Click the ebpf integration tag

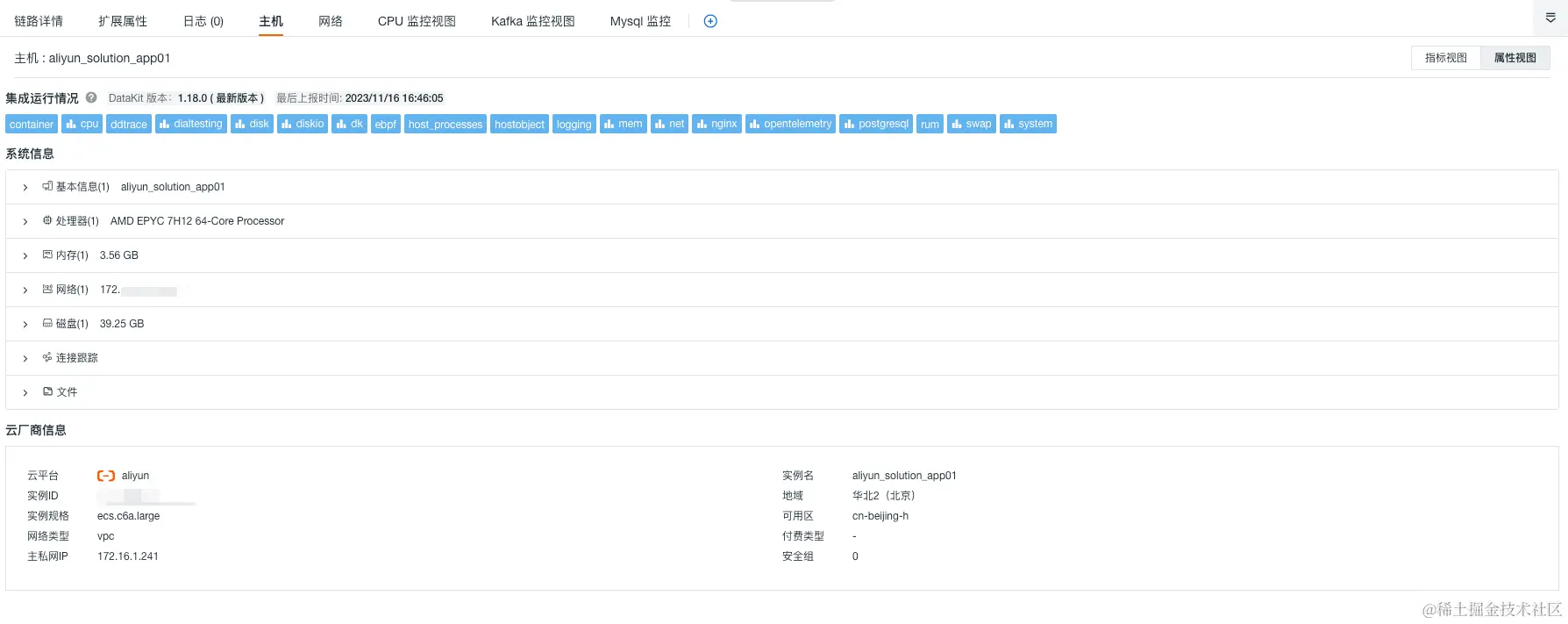click(x=386, y=124)
